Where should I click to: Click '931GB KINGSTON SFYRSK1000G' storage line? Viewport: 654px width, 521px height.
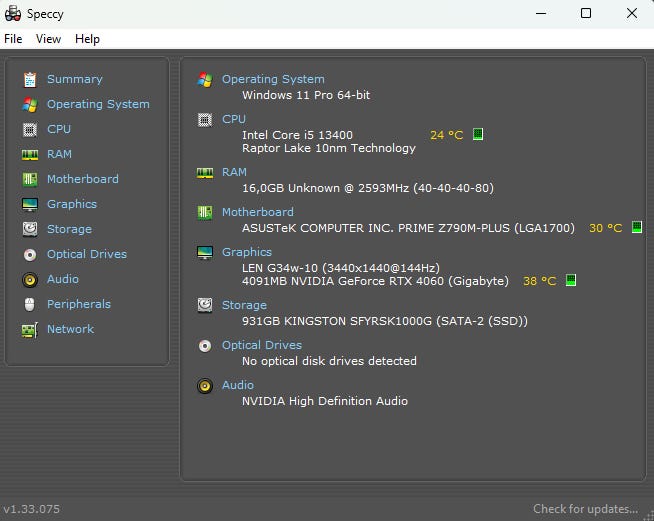385,321
